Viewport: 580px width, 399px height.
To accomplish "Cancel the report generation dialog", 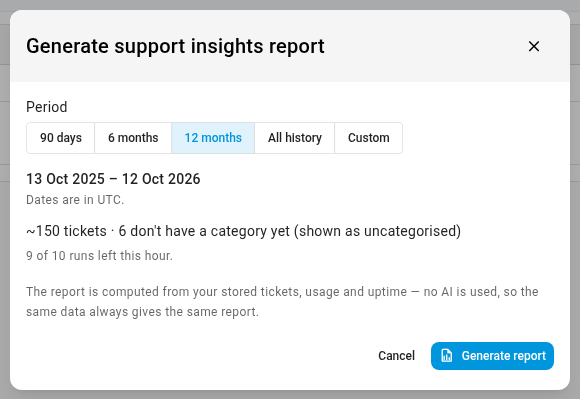I will click(x=397, y=355).
